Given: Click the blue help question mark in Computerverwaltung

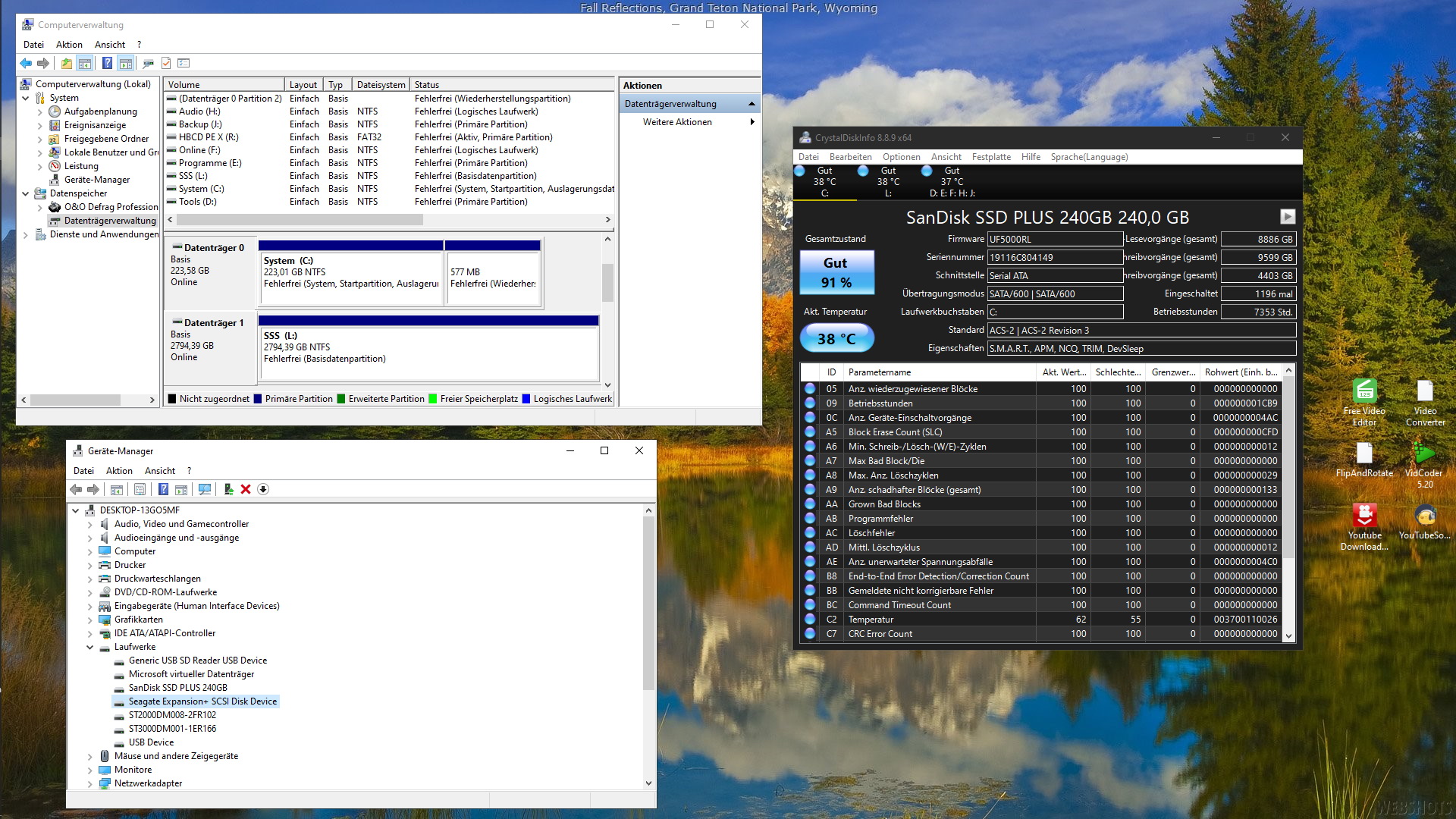Looking at the screenshot, I should click(x=107, y=63).
